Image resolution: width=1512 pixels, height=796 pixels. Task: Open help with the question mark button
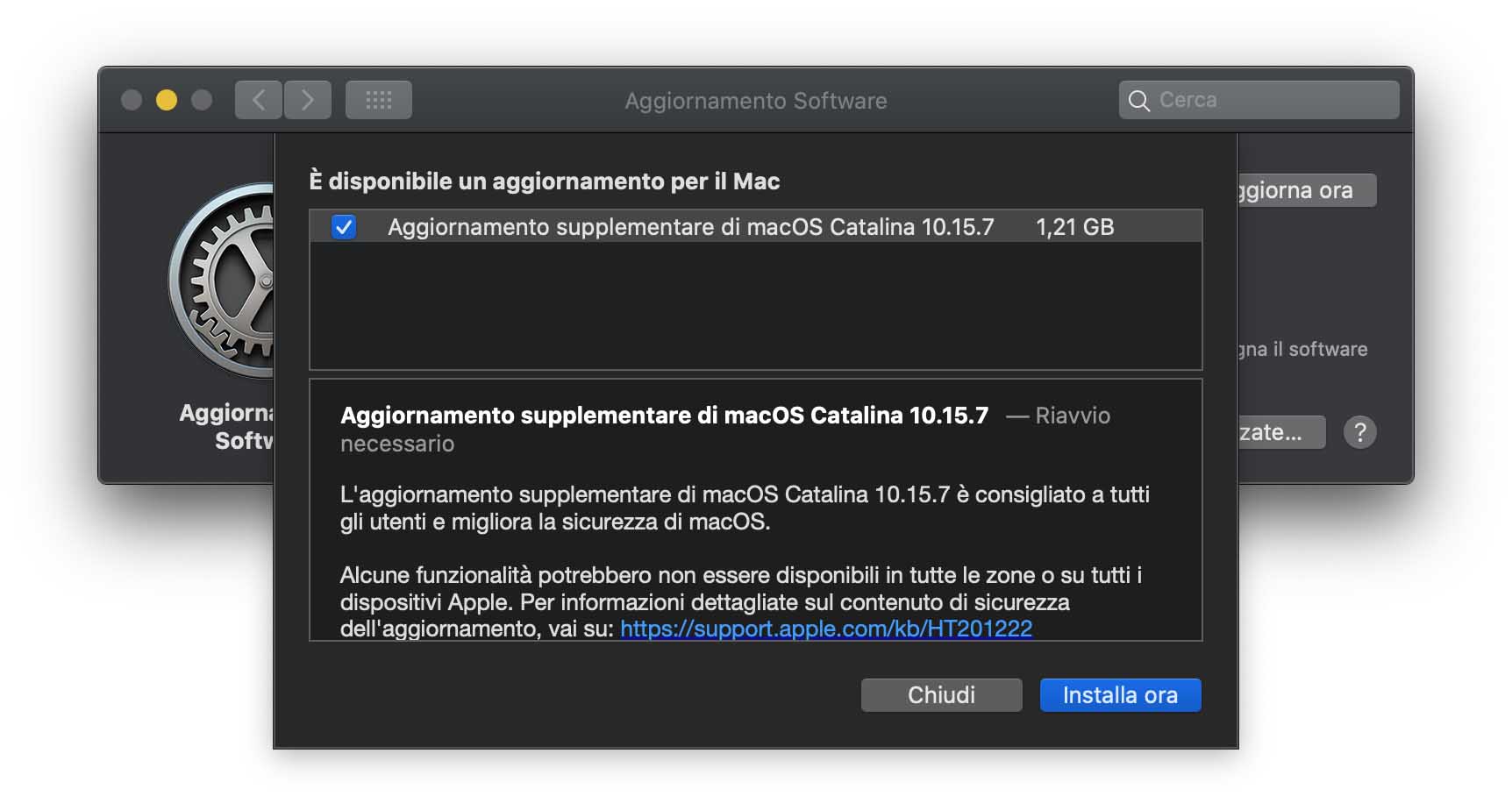tap(1359, 432)
